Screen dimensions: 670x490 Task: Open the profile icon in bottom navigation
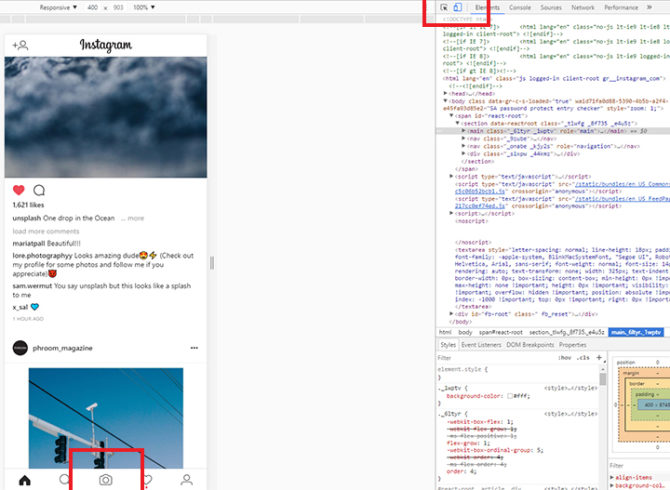[186, 480]
